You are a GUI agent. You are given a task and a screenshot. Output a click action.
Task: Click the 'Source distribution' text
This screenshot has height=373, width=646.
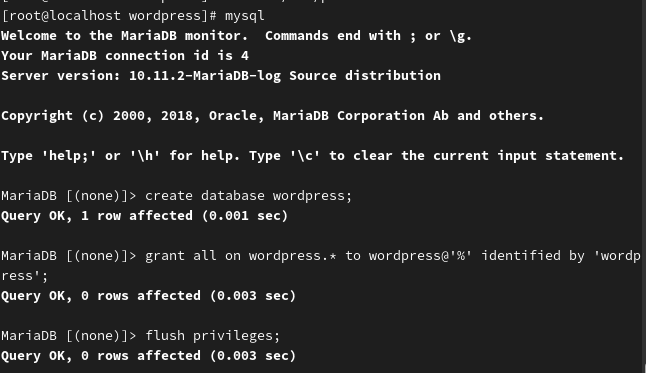365,76
